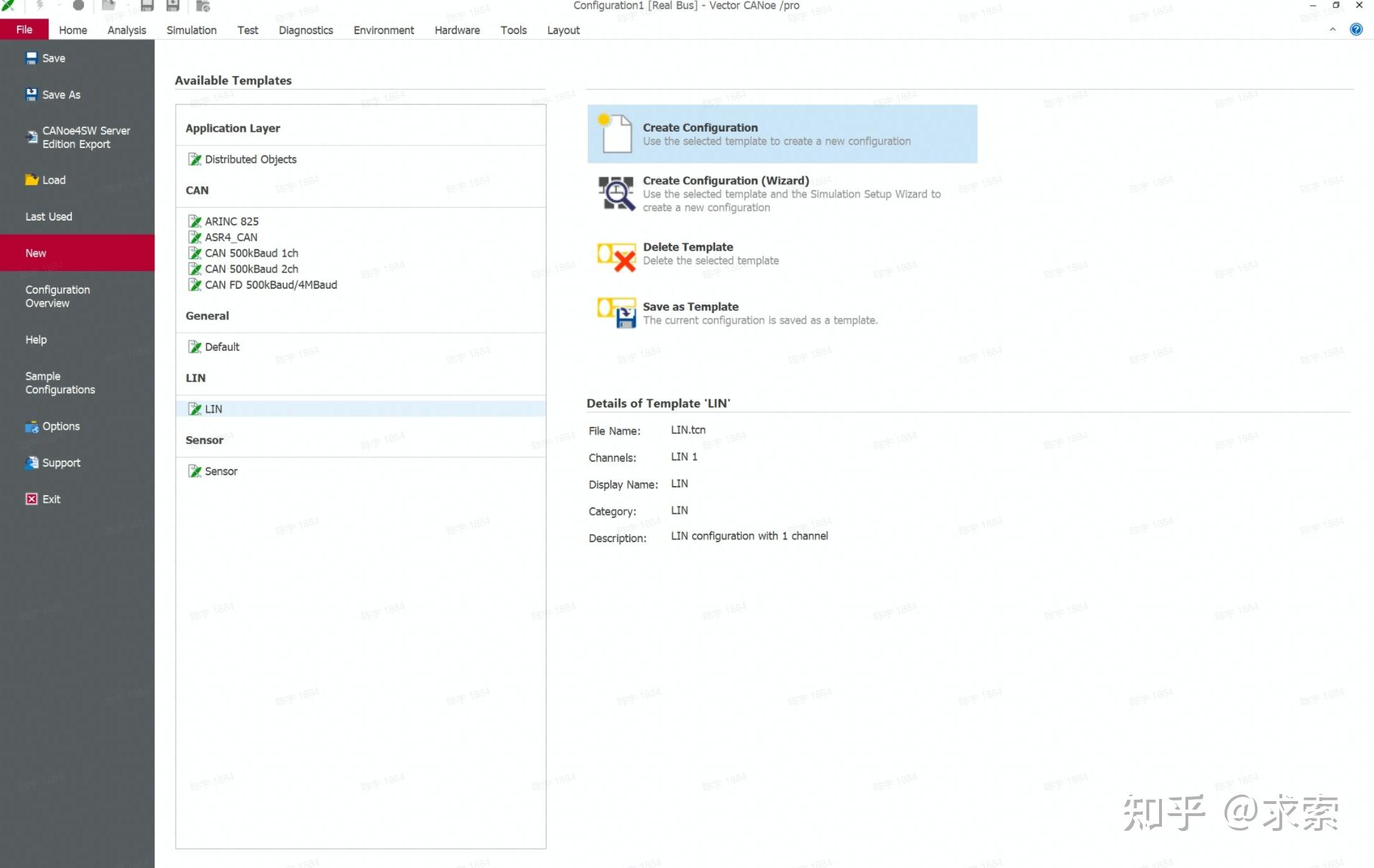Open the Simulation ribbon tab
The width and height of the screenshot is (1374, 868).
pos(191,30)
